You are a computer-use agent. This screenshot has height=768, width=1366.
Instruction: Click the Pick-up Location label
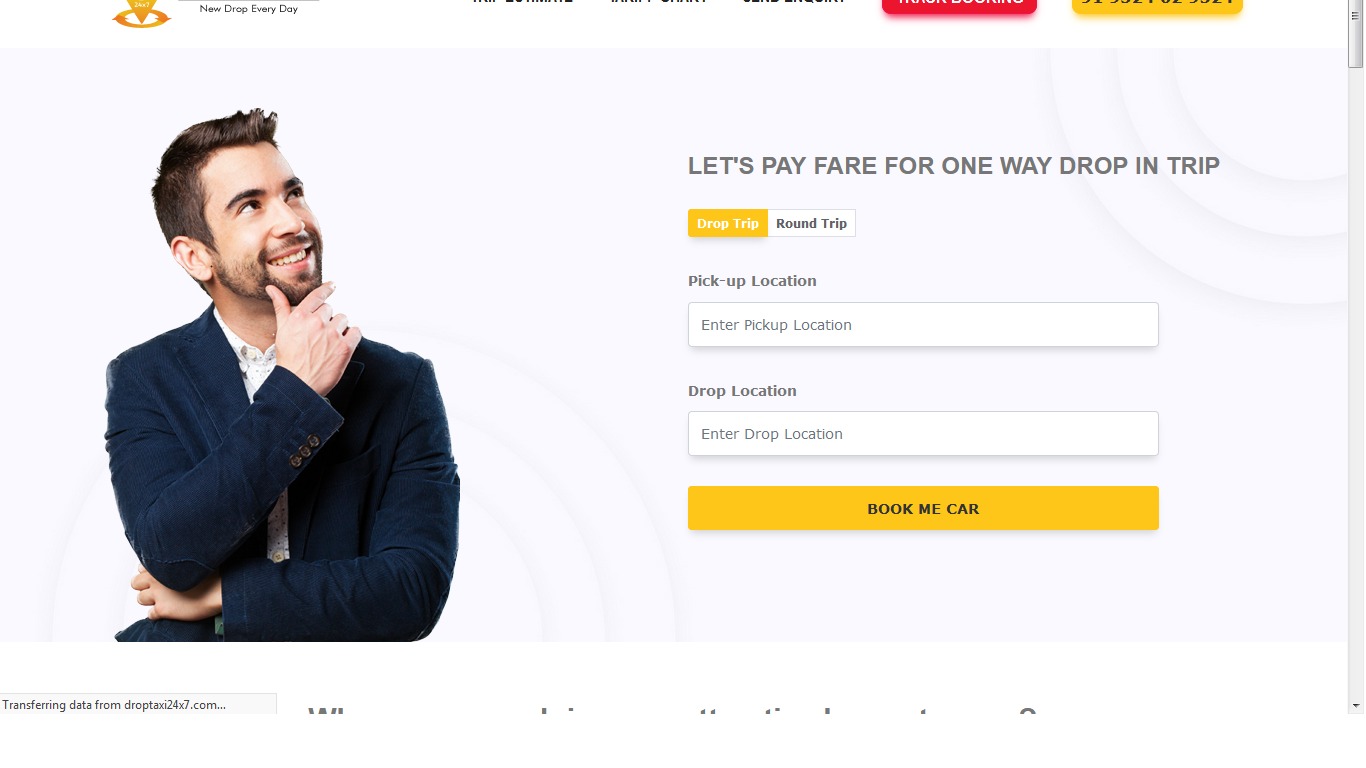[752, 281]
